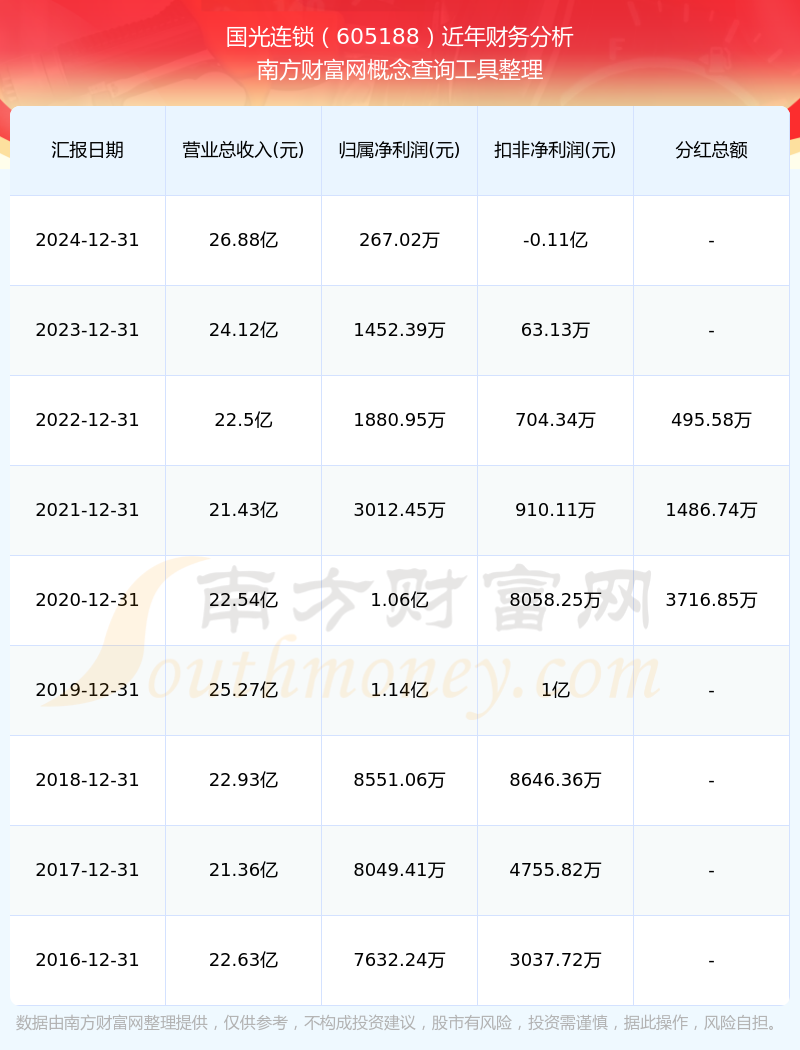Click net profit value 3012.45万

click(400, 510)
